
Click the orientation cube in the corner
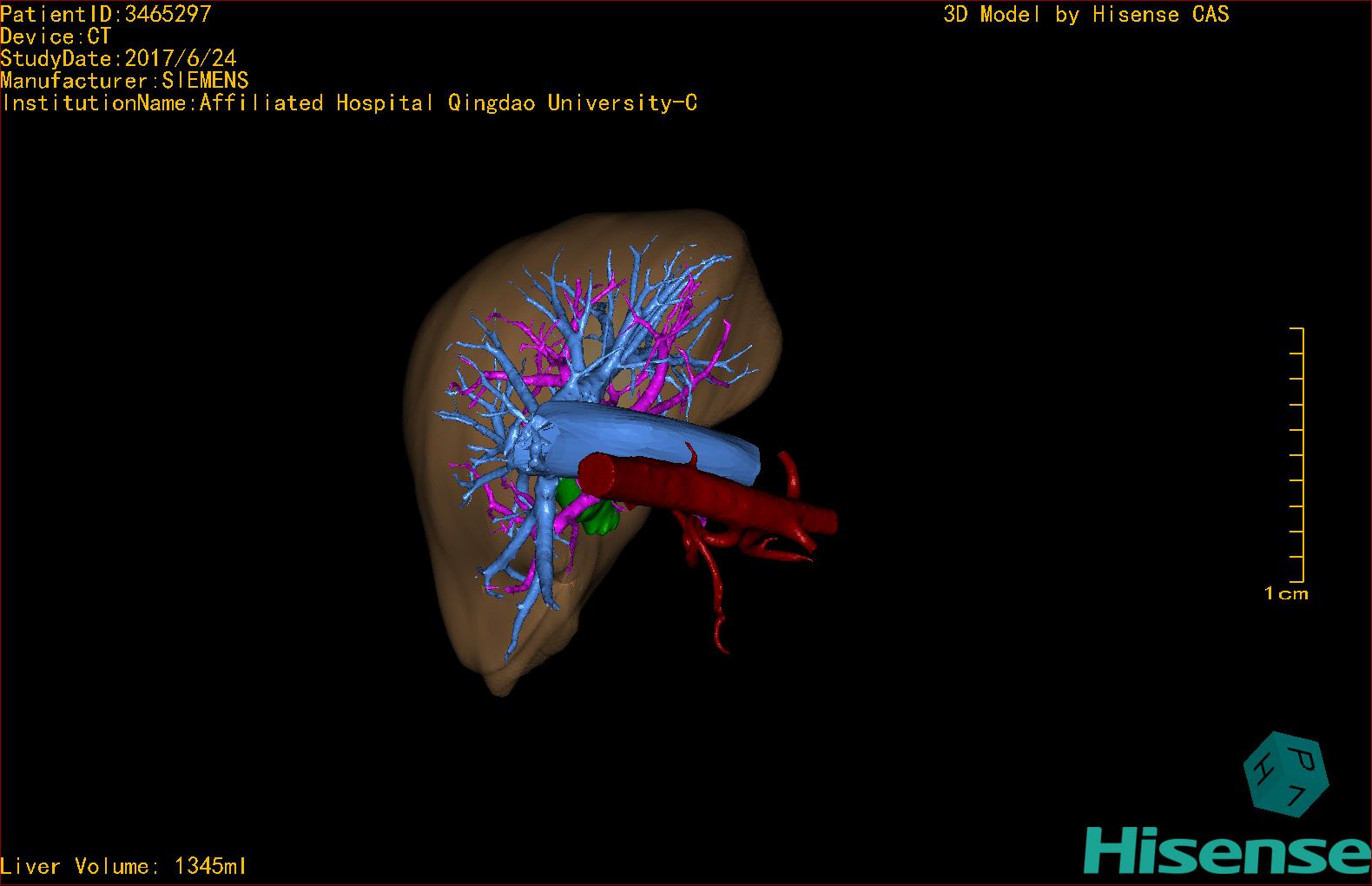point(1286,775)
